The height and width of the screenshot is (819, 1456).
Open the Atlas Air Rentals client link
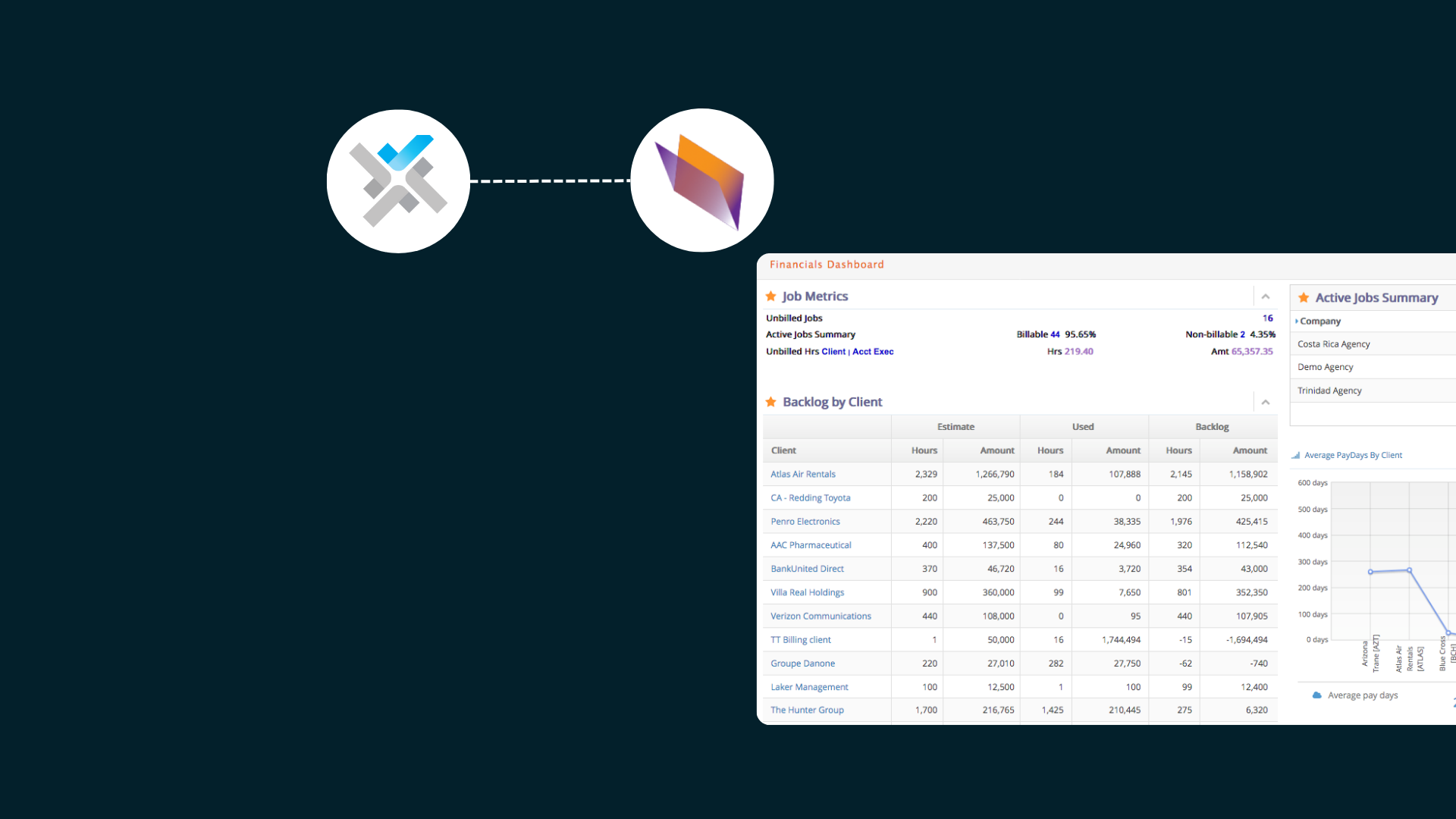tap(803, 474)
